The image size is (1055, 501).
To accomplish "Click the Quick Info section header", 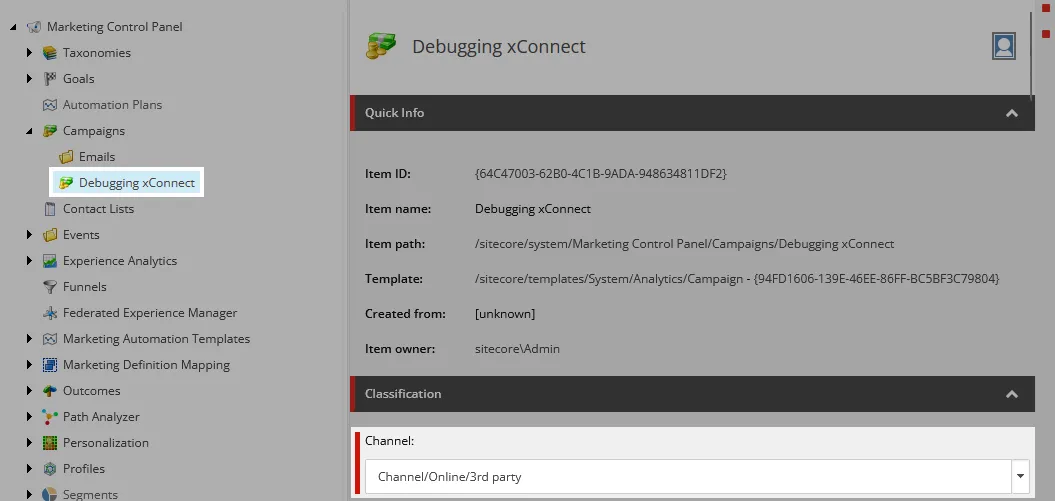I will [x=692, y=113].
